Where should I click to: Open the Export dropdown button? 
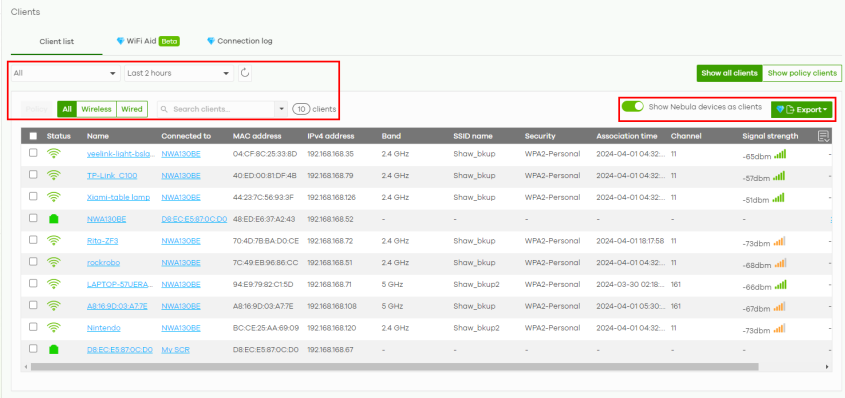[801, 109]
